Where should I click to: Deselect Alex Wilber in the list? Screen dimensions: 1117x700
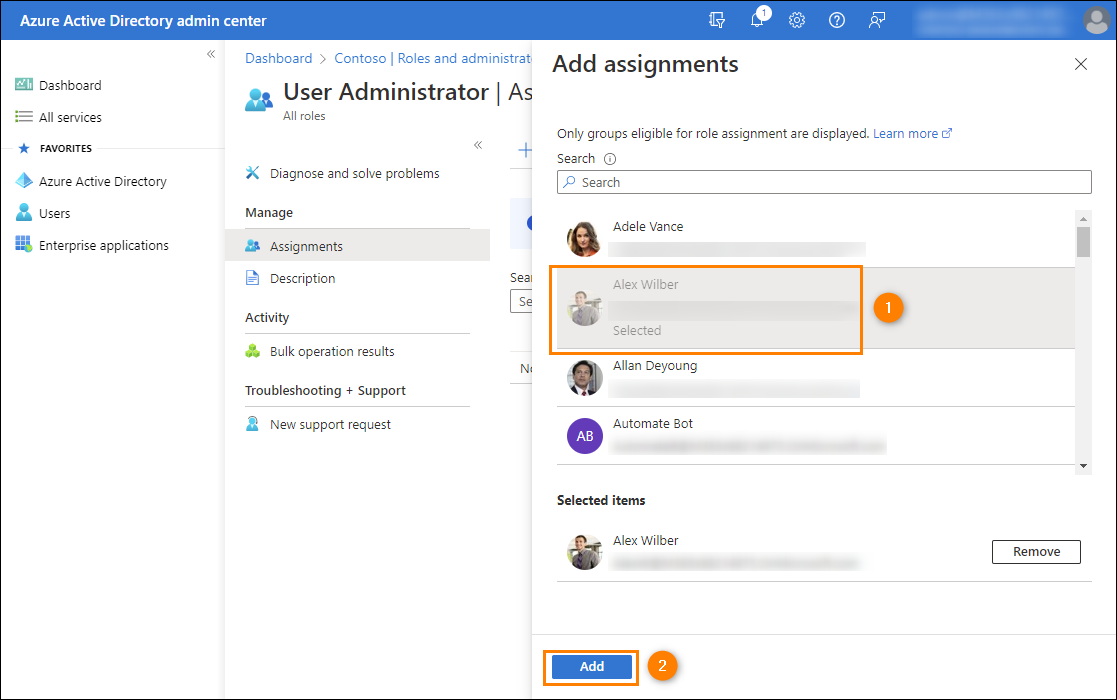[816, 308]
